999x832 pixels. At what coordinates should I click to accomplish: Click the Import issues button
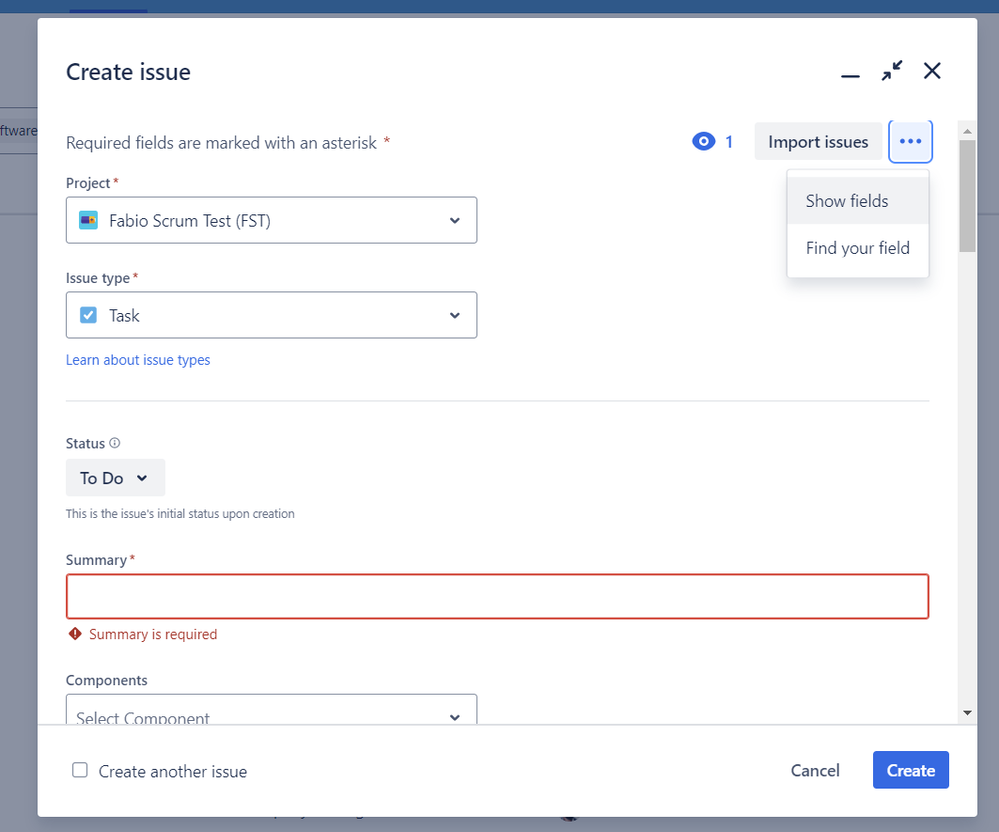coord(818,141)
